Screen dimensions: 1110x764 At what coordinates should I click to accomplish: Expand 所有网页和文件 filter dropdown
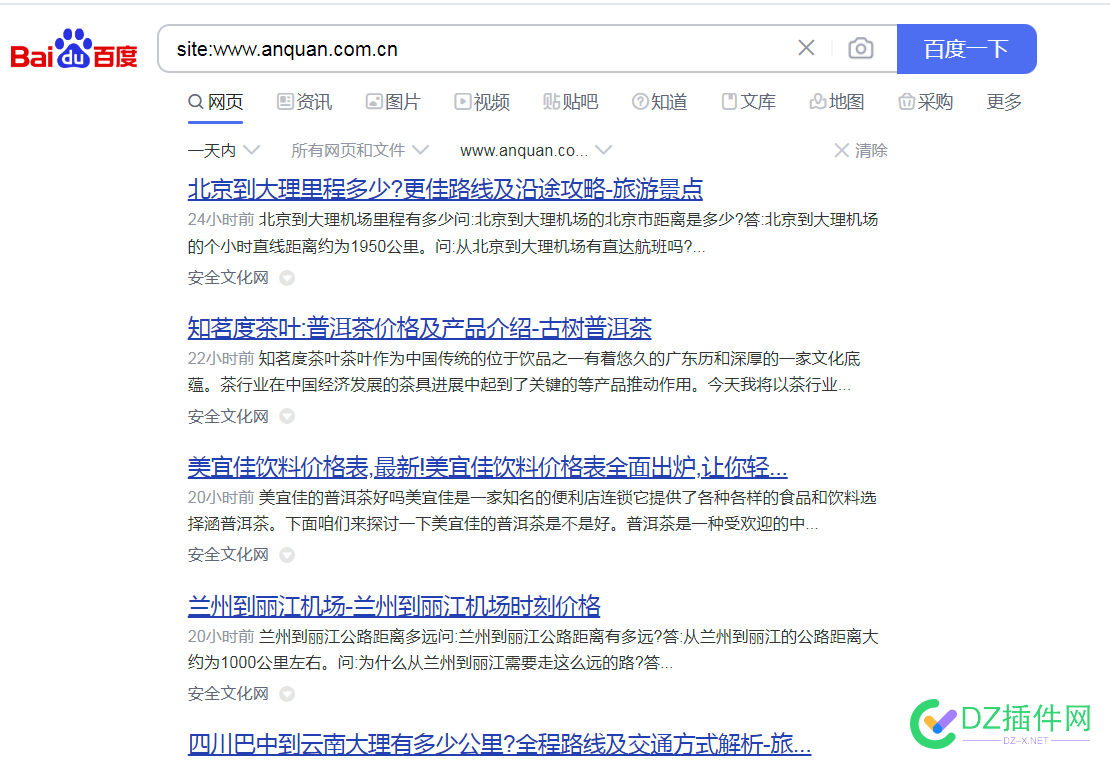[x=360, y=150]
